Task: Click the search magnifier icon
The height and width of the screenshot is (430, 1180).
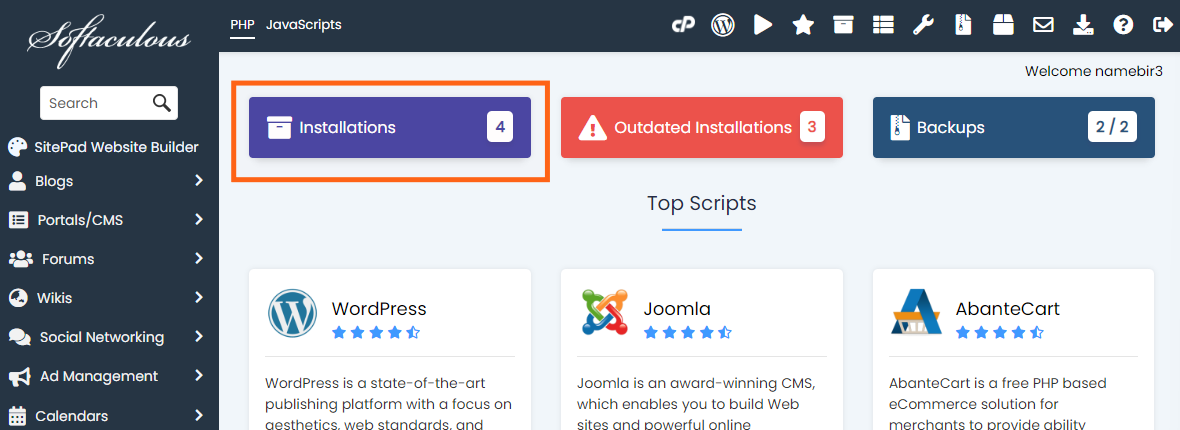Action: pyautogui.click(x=162, y=103)
